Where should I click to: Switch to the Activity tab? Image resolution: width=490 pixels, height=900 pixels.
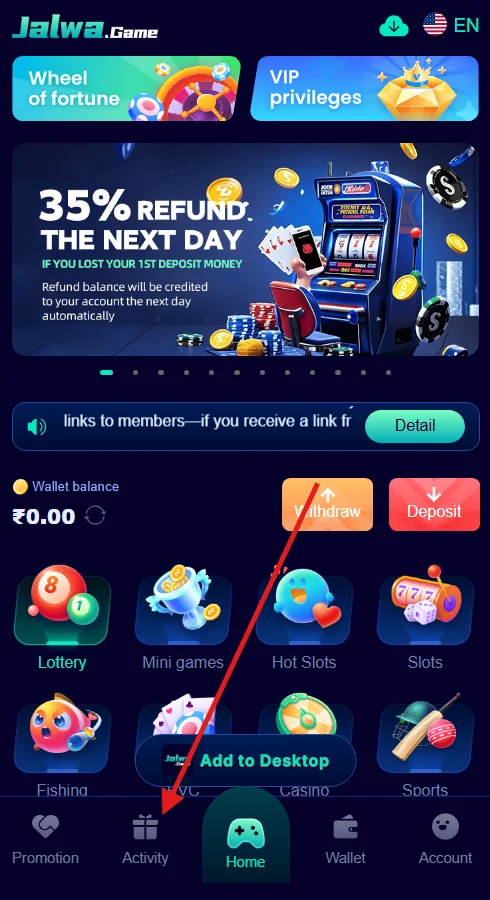(x=145, y=839)
